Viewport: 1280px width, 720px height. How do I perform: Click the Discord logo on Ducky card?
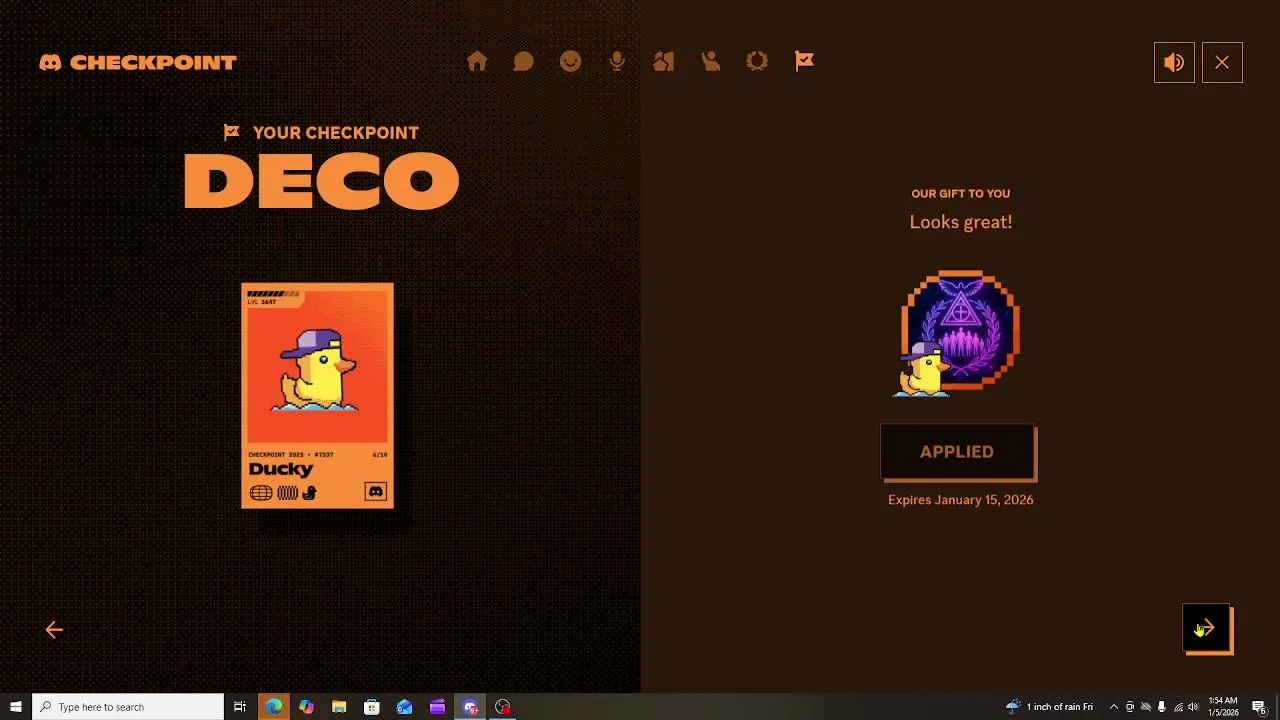click(x=376, y=491)
